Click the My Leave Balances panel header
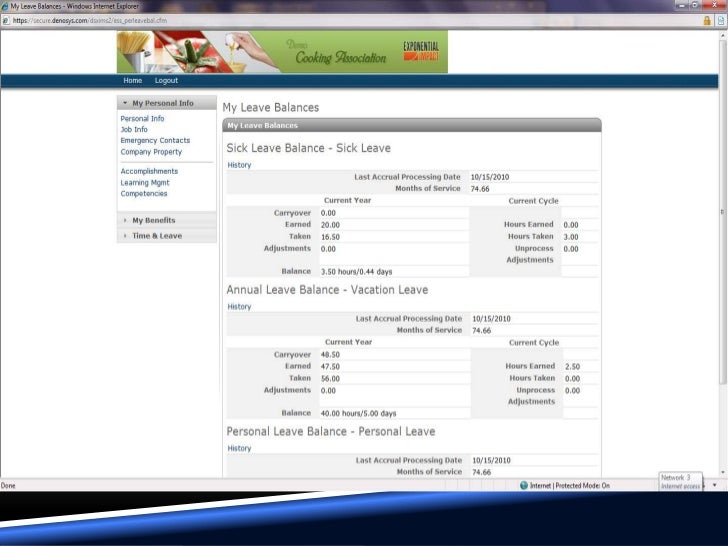728x546 pixels. coord(412,125)
